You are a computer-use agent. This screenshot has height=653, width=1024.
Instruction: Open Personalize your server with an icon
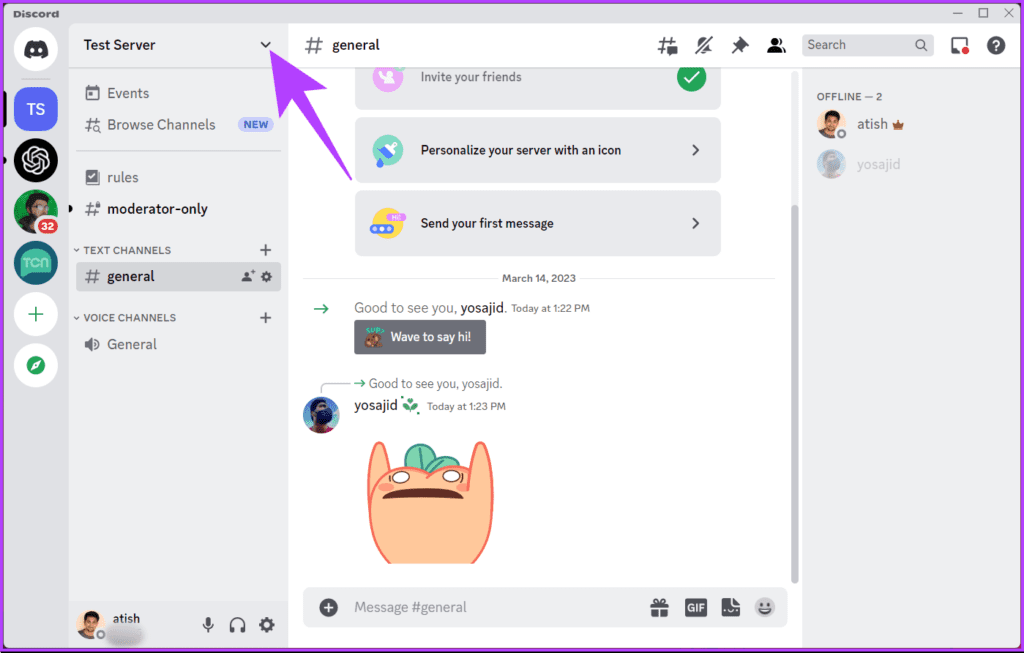click(x=537, y=150)
